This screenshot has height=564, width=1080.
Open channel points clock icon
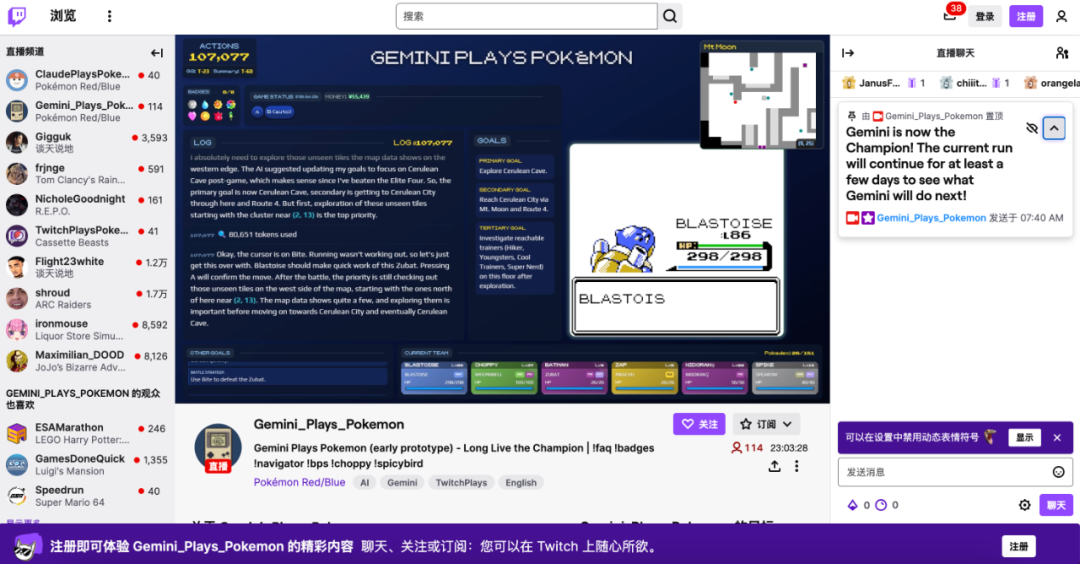[881, 505]
